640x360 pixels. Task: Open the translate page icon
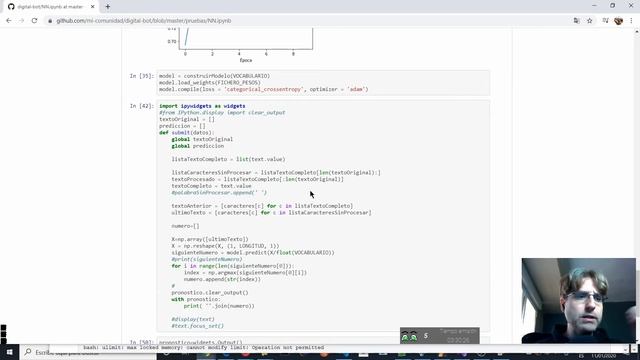tap(576, 20)
